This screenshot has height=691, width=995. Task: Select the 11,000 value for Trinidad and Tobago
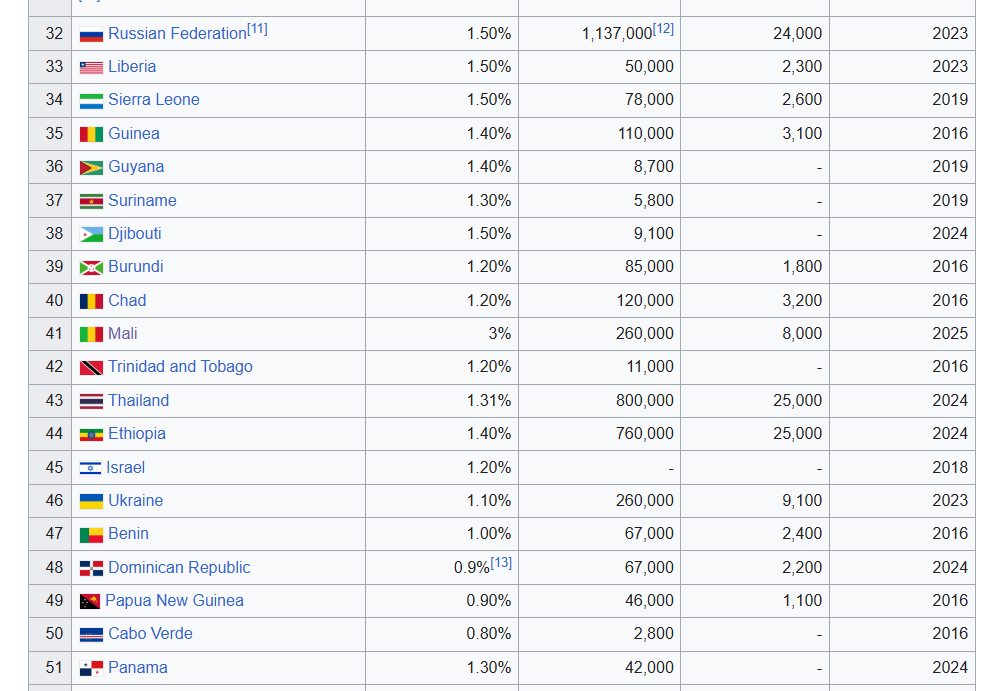point(649,367)
